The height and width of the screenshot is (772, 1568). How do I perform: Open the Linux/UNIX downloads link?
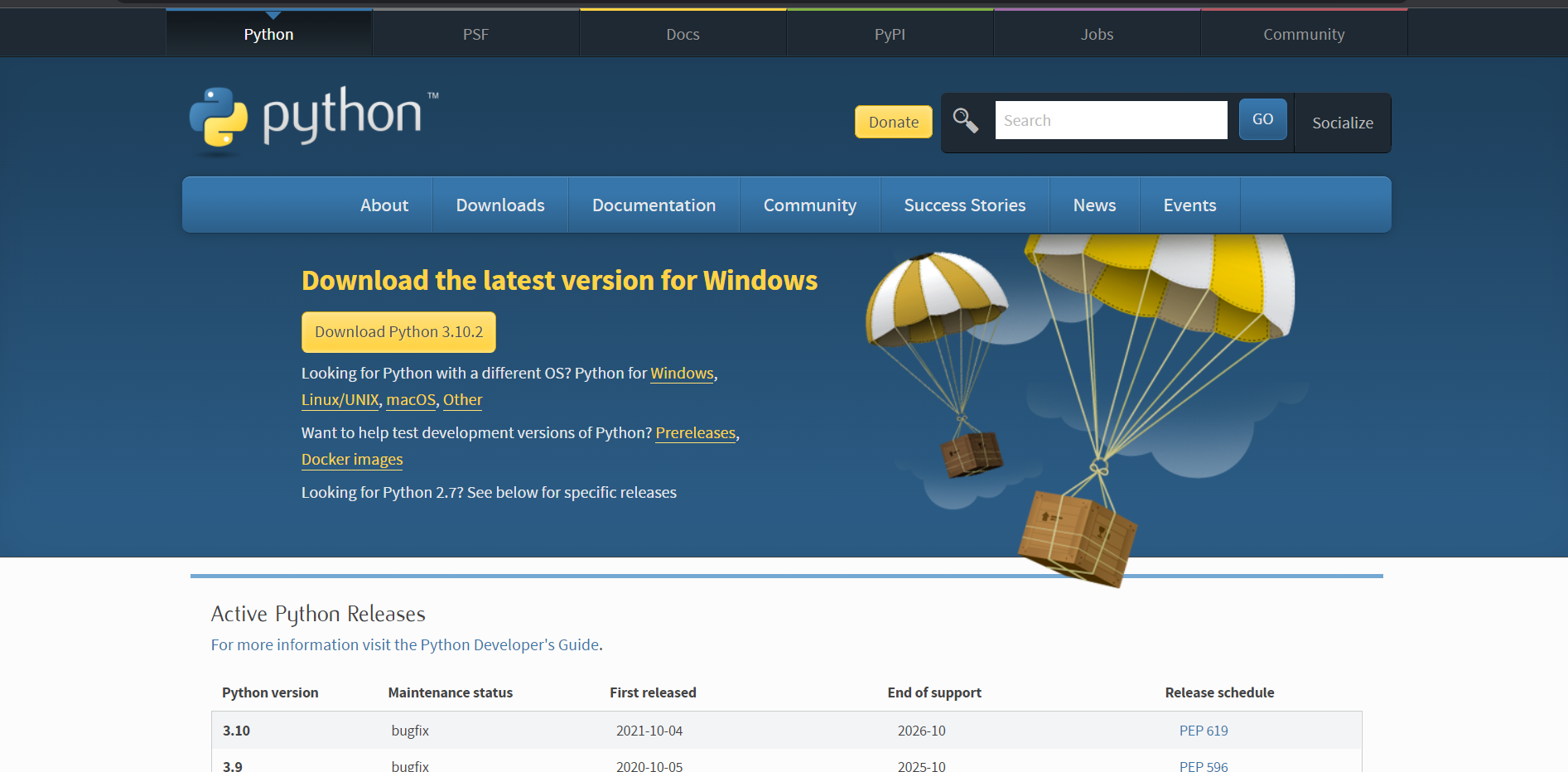(340, 399)
